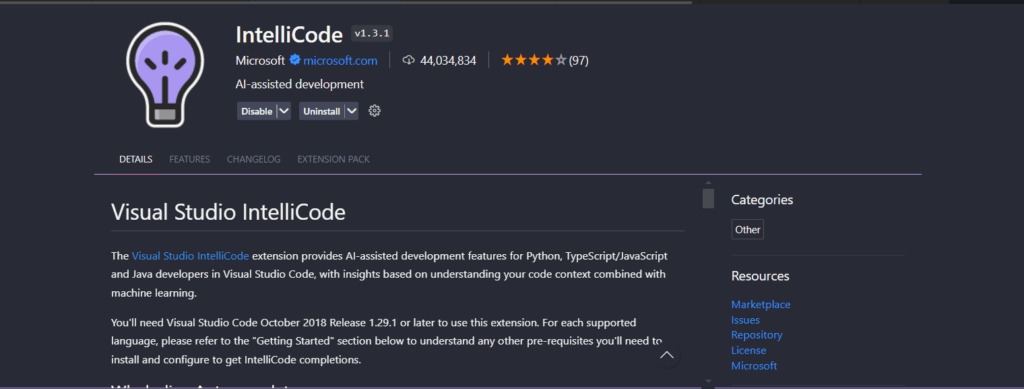Click the scrollbar down arrow
The image size is (1024, 389).
pyautogui.click(x=708, y=380)
